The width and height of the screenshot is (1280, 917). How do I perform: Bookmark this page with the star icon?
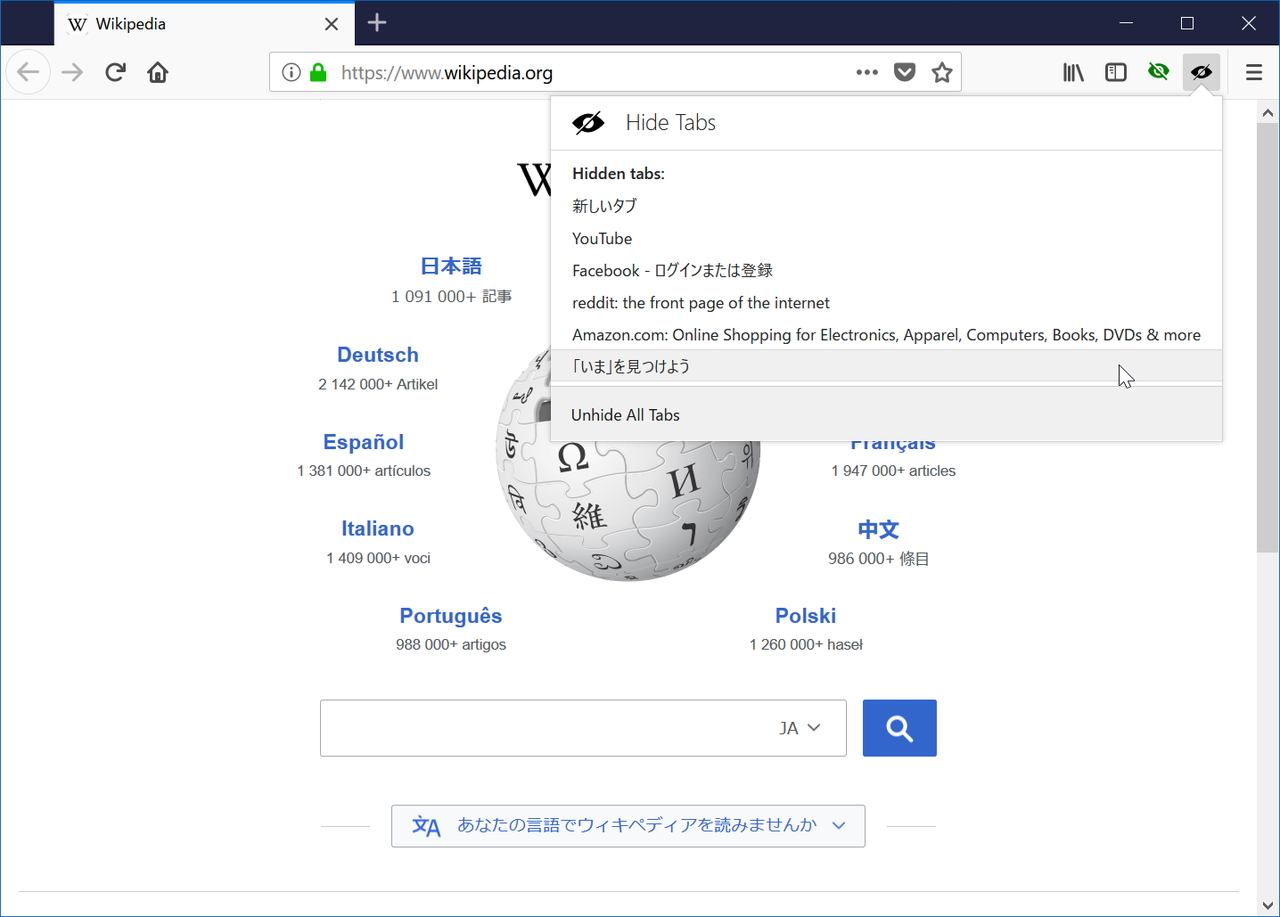(941, 72)
